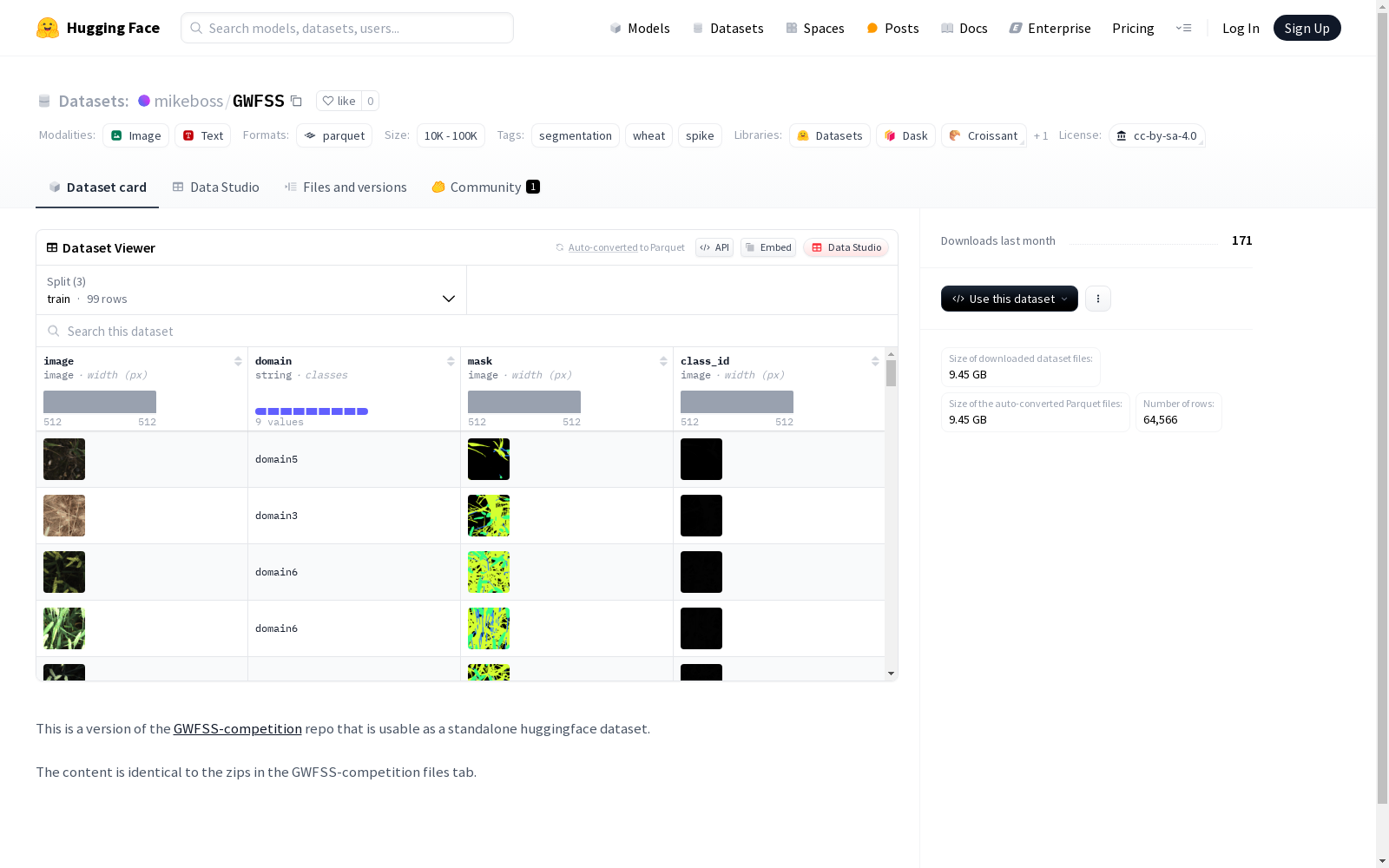The image size is (1389, 868).
Task: Click the Log In link
Action: point(1241,28)
